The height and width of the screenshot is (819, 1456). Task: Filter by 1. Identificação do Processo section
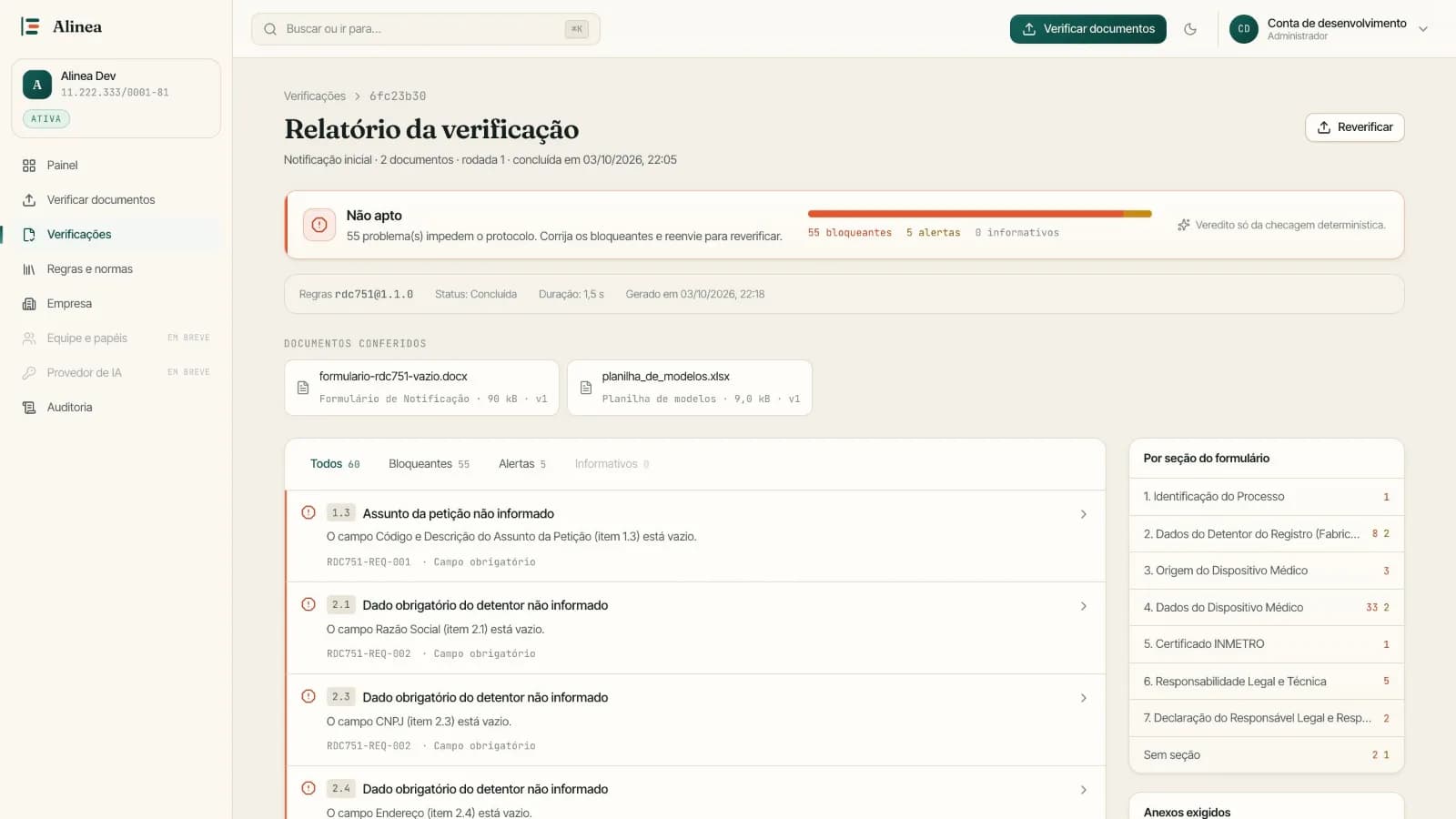pos(1266,497)
